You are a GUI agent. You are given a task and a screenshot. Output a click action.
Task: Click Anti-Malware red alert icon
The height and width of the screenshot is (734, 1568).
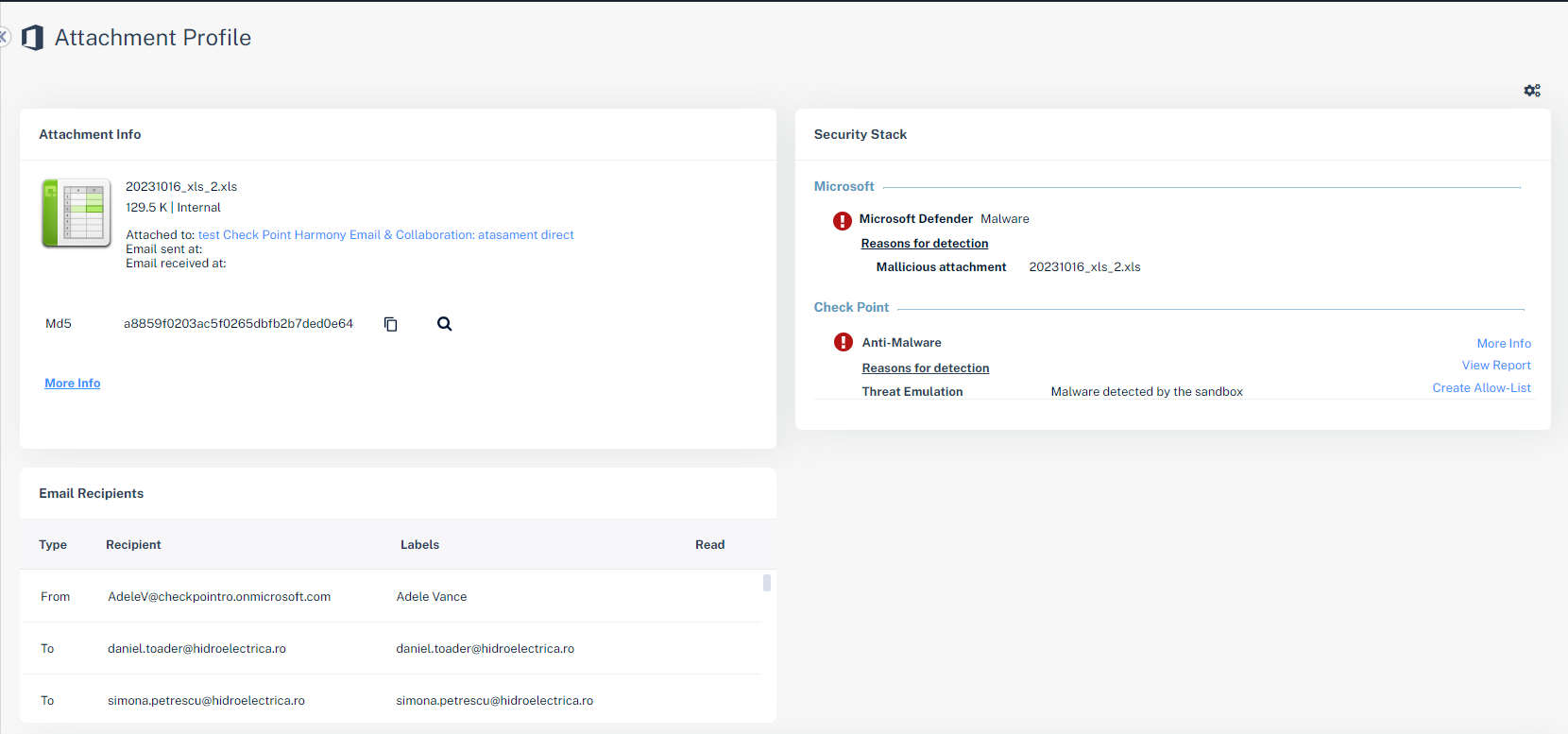844,342
